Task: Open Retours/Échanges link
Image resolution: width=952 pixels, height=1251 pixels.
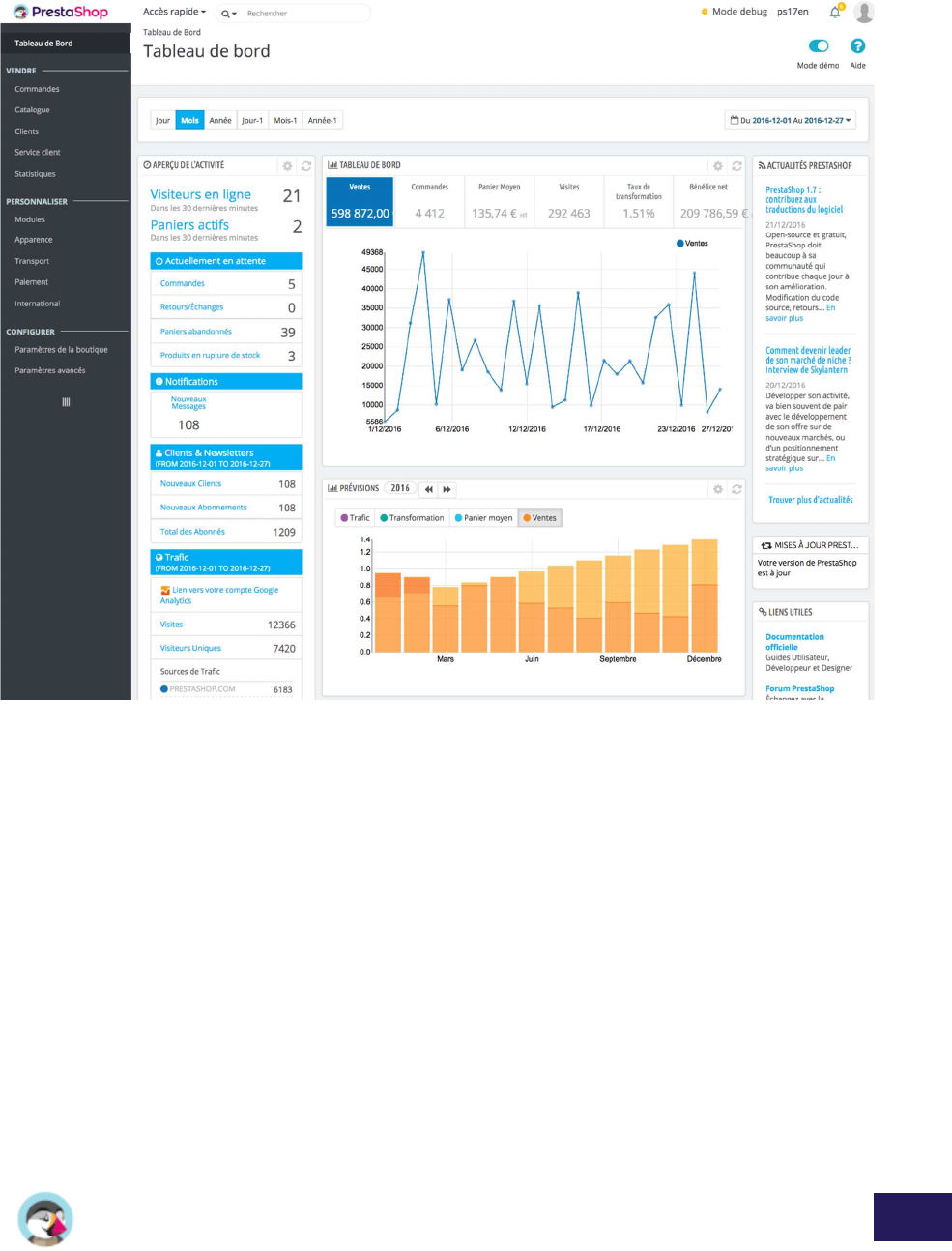Action: (191, 307)
